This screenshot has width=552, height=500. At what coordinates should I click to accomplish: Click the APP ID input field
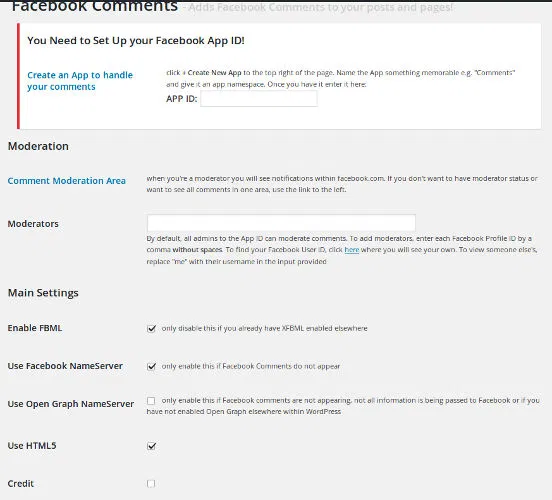pos(259,99)
